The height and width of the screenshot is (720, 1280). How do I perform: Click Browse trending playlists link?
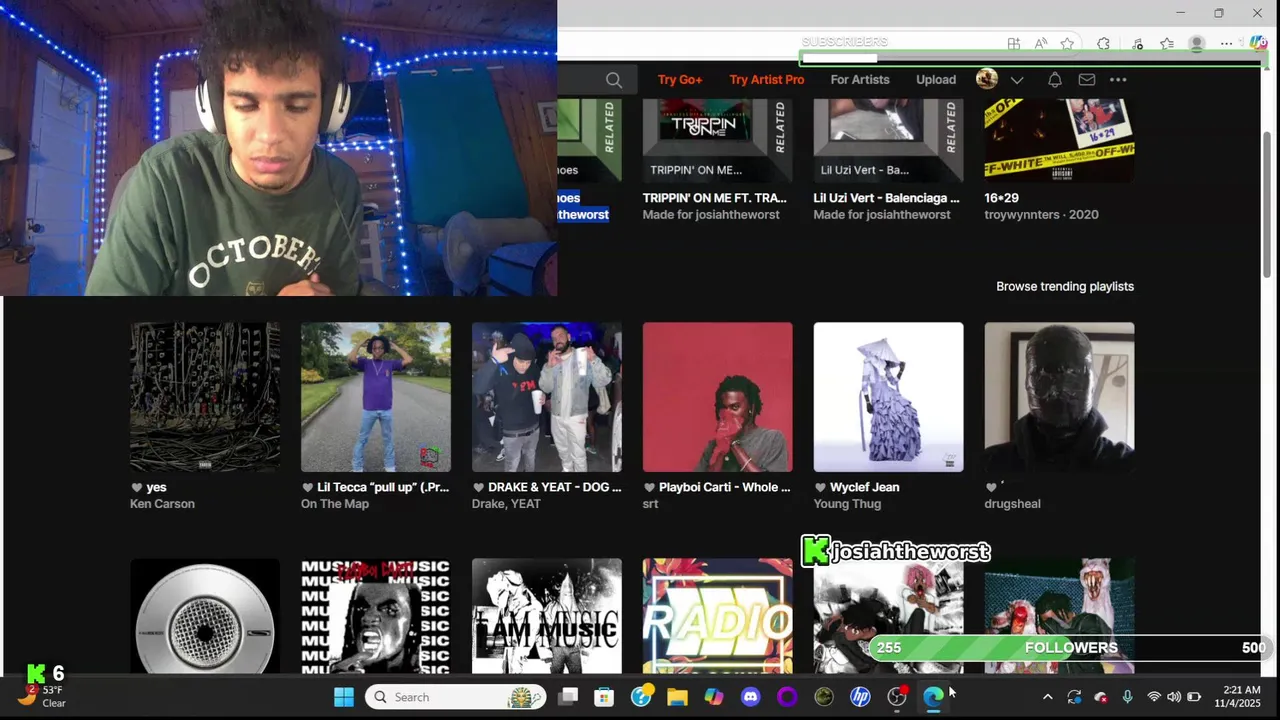point(1065,286)
